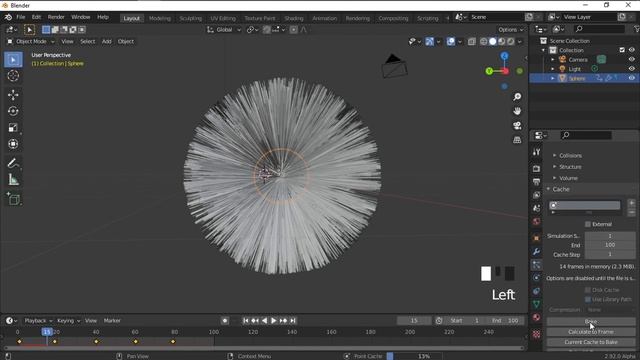This screenshot has width=640, height=360.
Task: Open the File menu
Action: pyautogui.click(x=20, y=17)
